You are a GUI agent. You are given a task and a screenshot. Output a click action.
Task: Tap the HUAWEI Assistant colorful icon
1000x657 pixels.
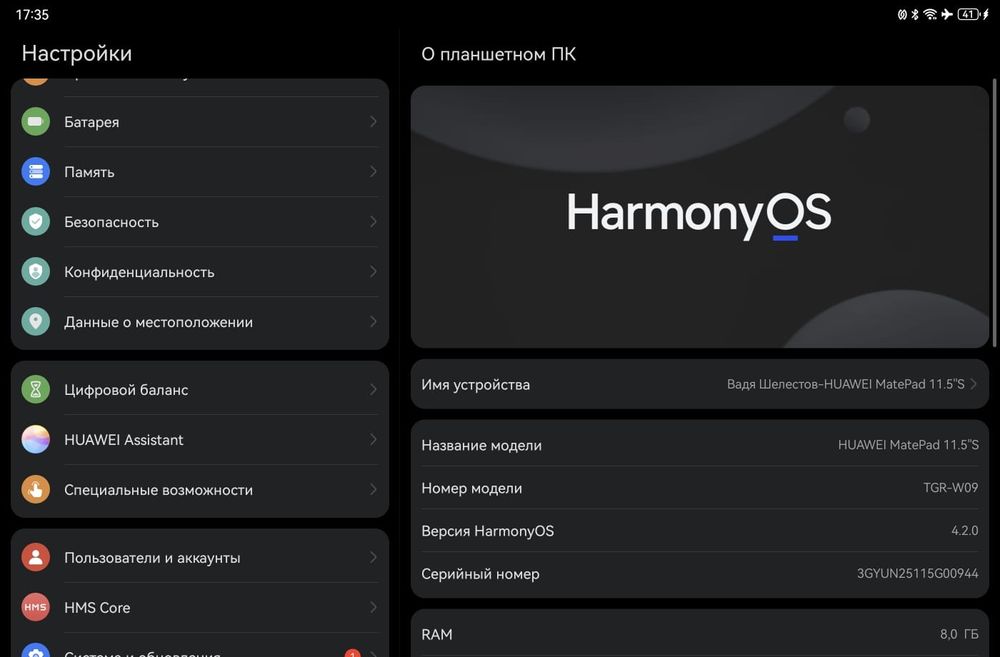click(x=36, y=439)
